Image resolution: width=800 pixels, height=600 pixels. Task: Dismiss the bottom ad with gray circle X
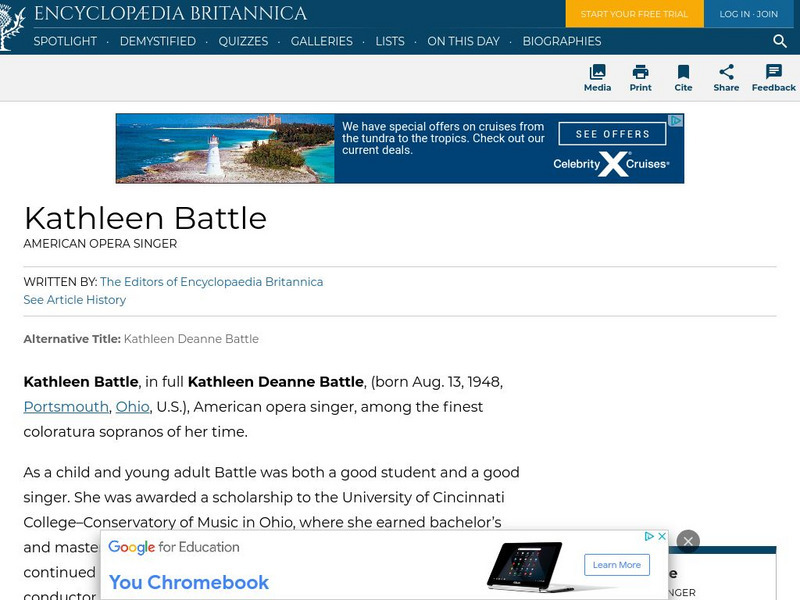687,541
